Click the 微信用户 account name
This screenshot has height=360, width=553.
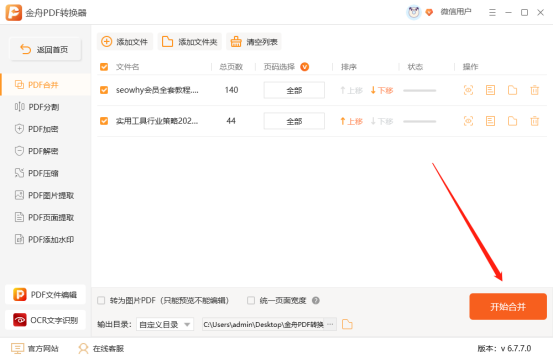coord(456,12)
